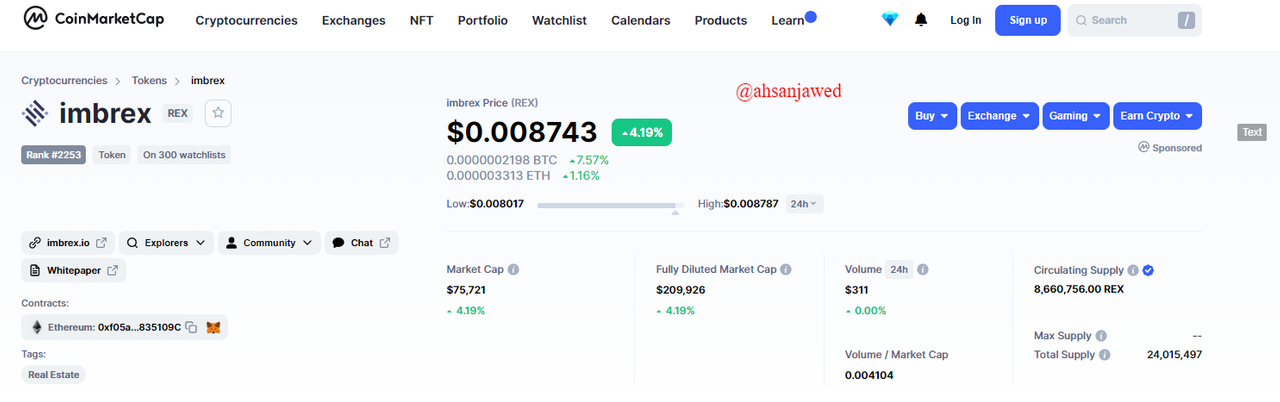
Task: Open the imbrex.io website link
Action: 68,243
